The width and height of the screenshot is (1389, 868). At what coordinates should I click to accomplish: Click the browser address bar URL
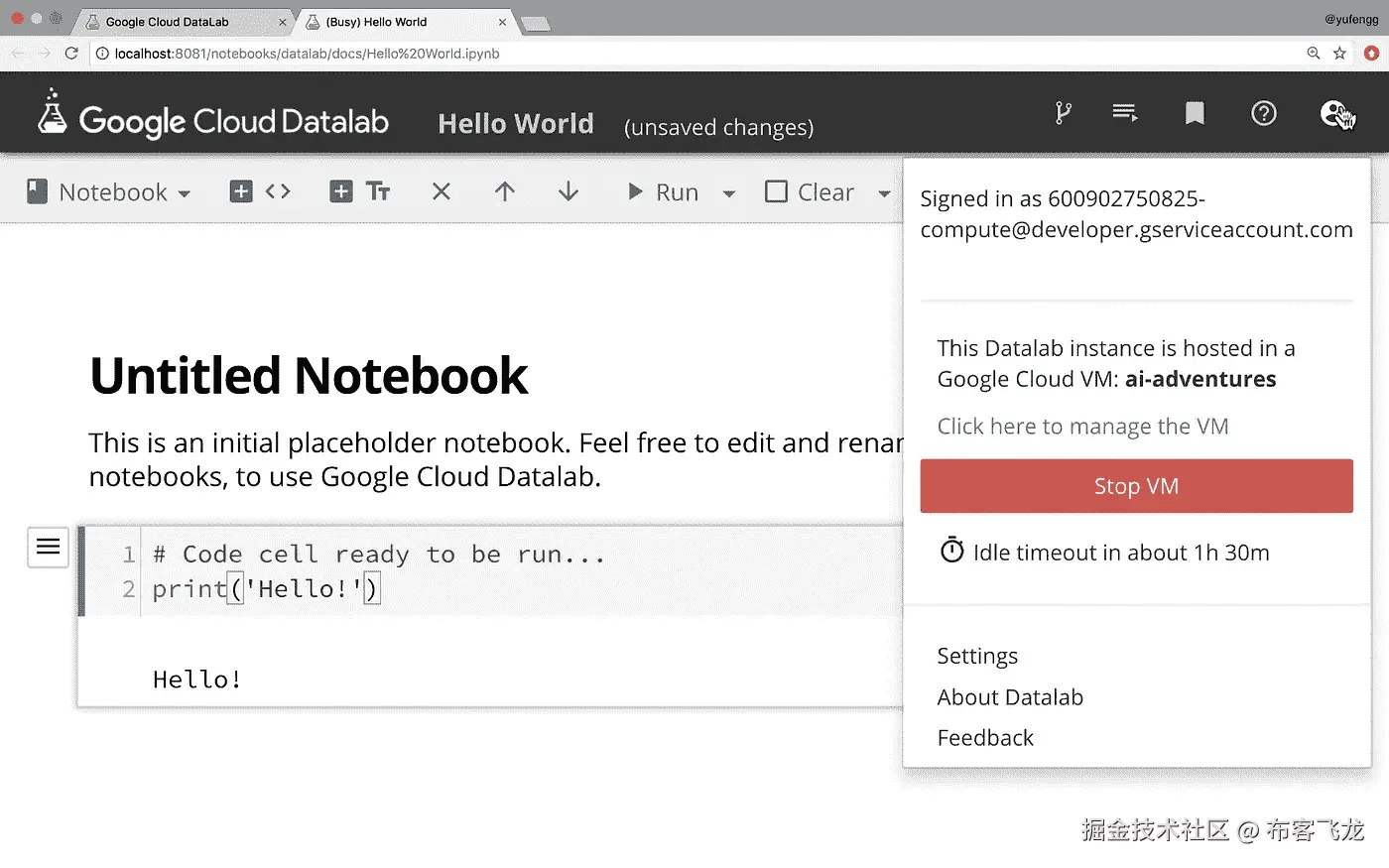point(308,54)
